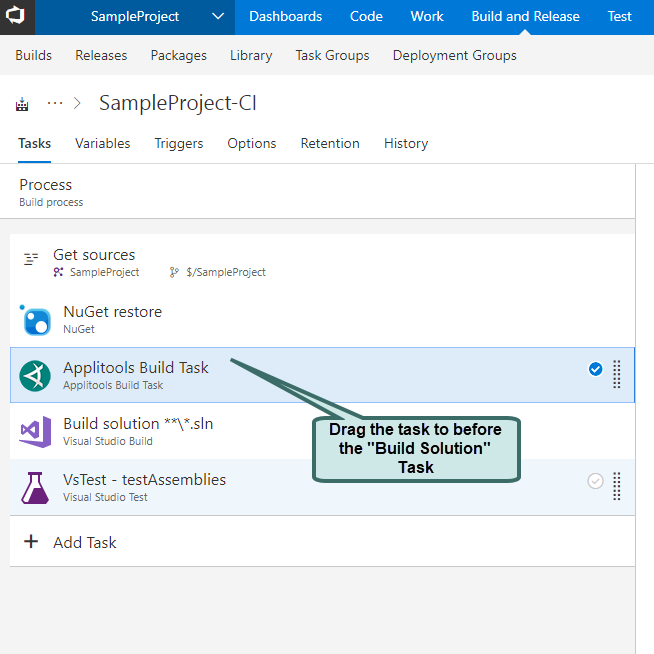Click the plus icon for Add Task
Viewport: 654px width, 654px height.
pyautogui.click(x=31, y=542)
